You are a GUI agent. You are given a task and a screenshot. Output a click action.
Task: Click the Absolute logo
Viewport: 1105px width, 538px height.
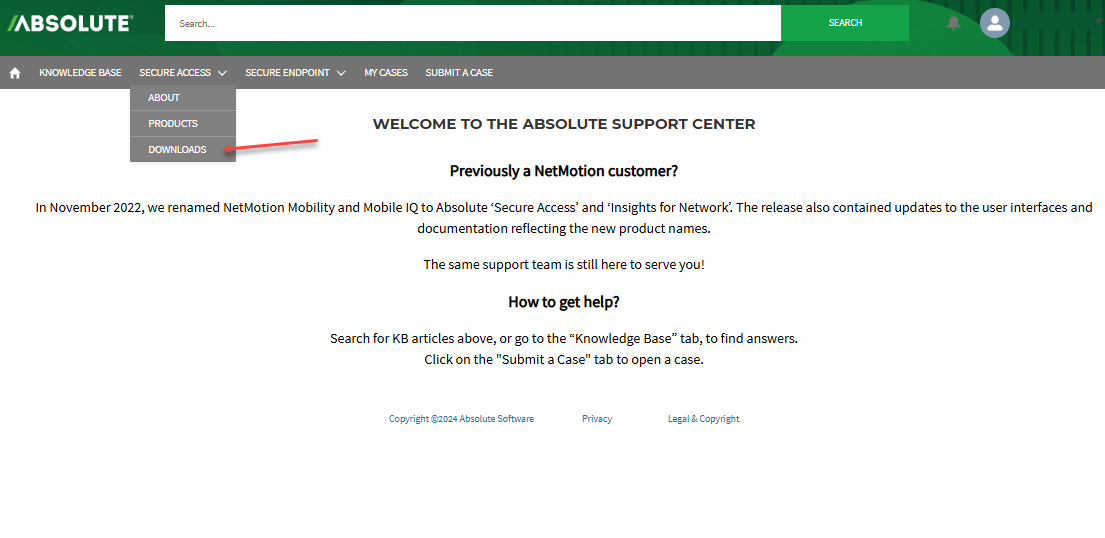pyautogui.click(x=70, y=23)
